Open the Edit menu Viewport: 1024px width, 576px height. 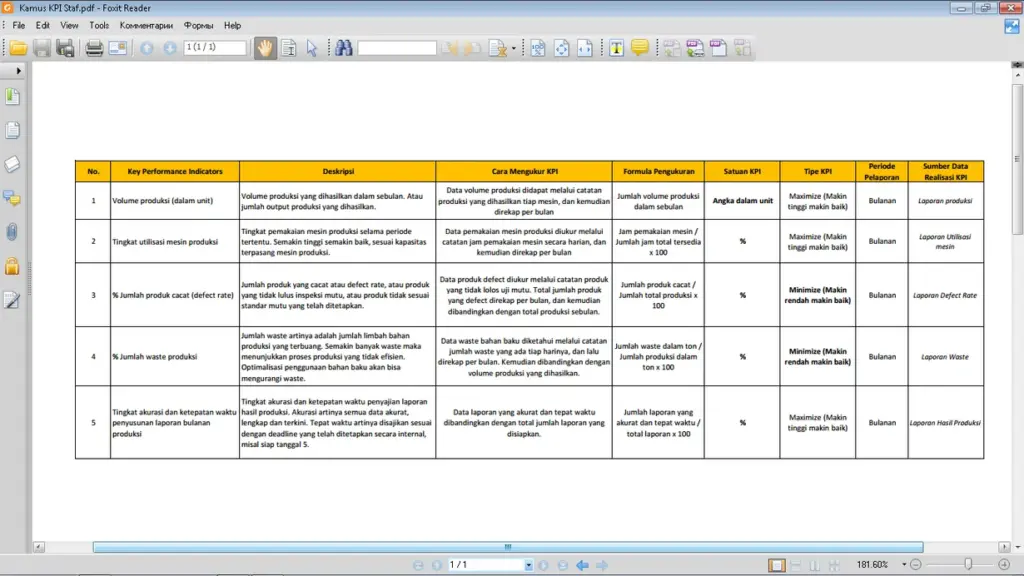[x=42, y=25]
